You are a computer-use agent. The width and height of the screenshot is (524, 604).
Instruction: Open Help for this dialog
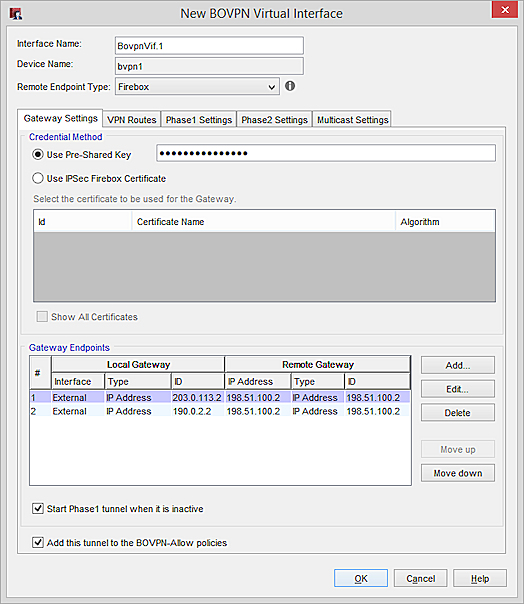480,578
